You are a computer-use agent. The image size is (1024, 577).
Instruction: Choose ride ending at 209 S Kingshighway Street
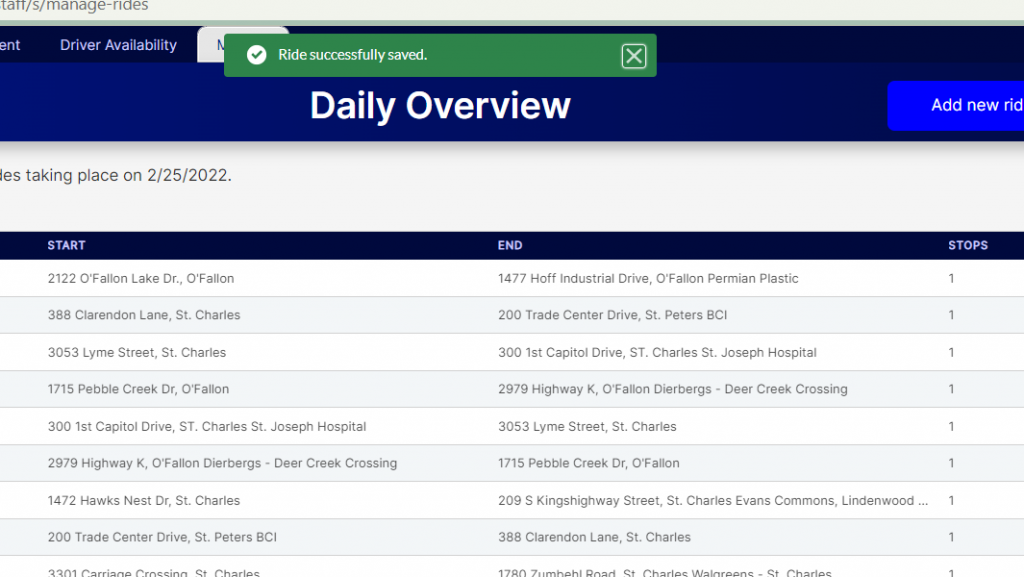(712, 500)
